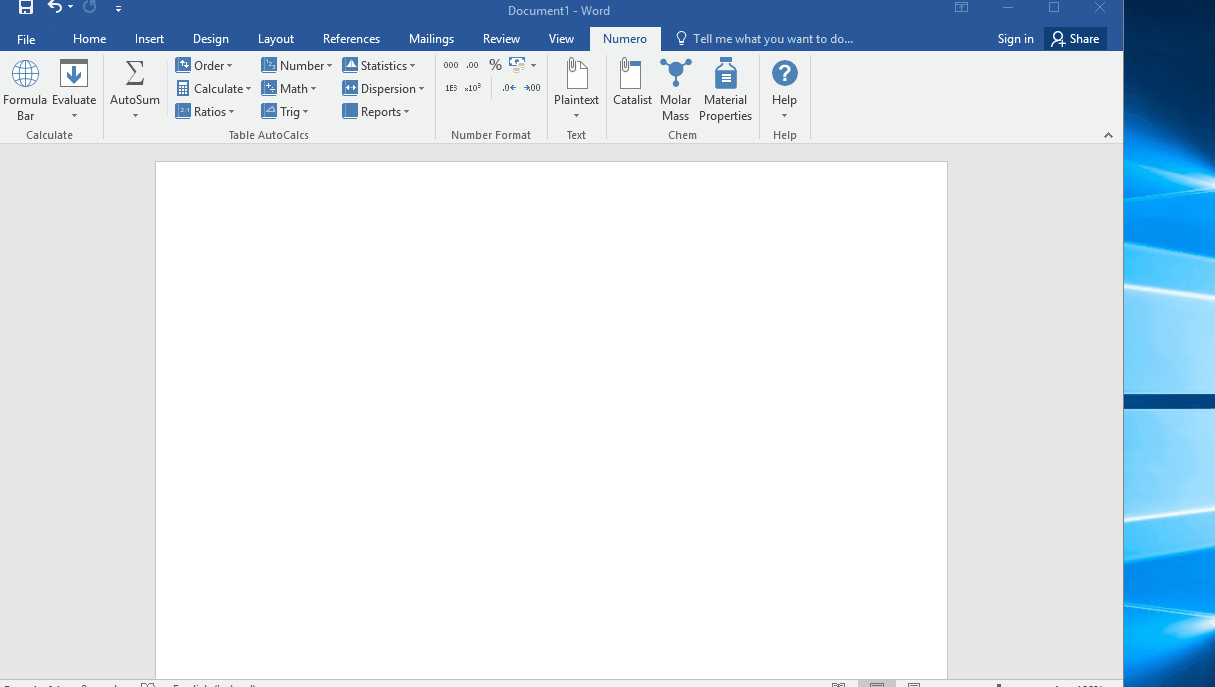Open the currency format dropdown arrow

533,66
